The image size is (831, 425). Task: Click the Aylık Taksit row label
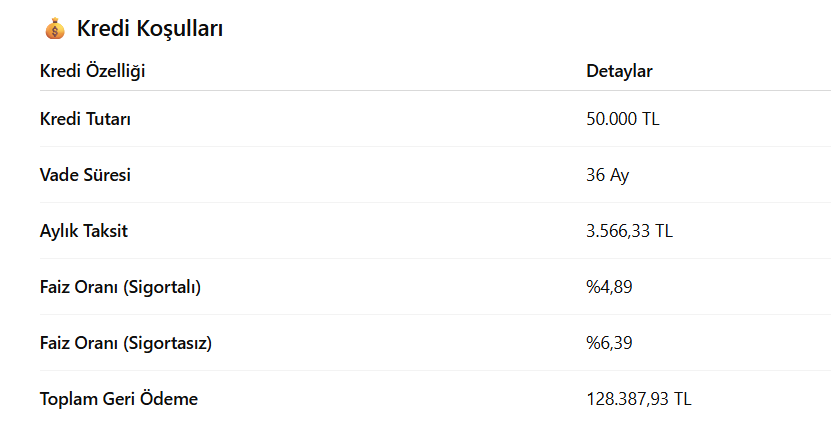pyautogui.click(x=83, y=231)
